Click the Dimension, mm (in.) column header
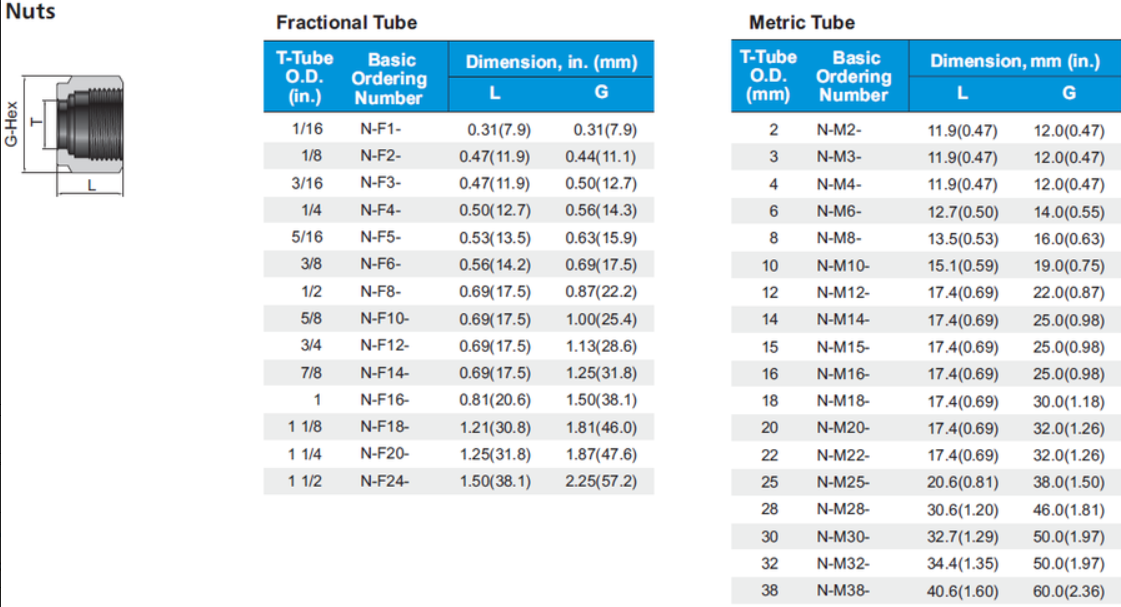Image resolution: width=1121 pixels, height=607 pixels. point(1015,61)
